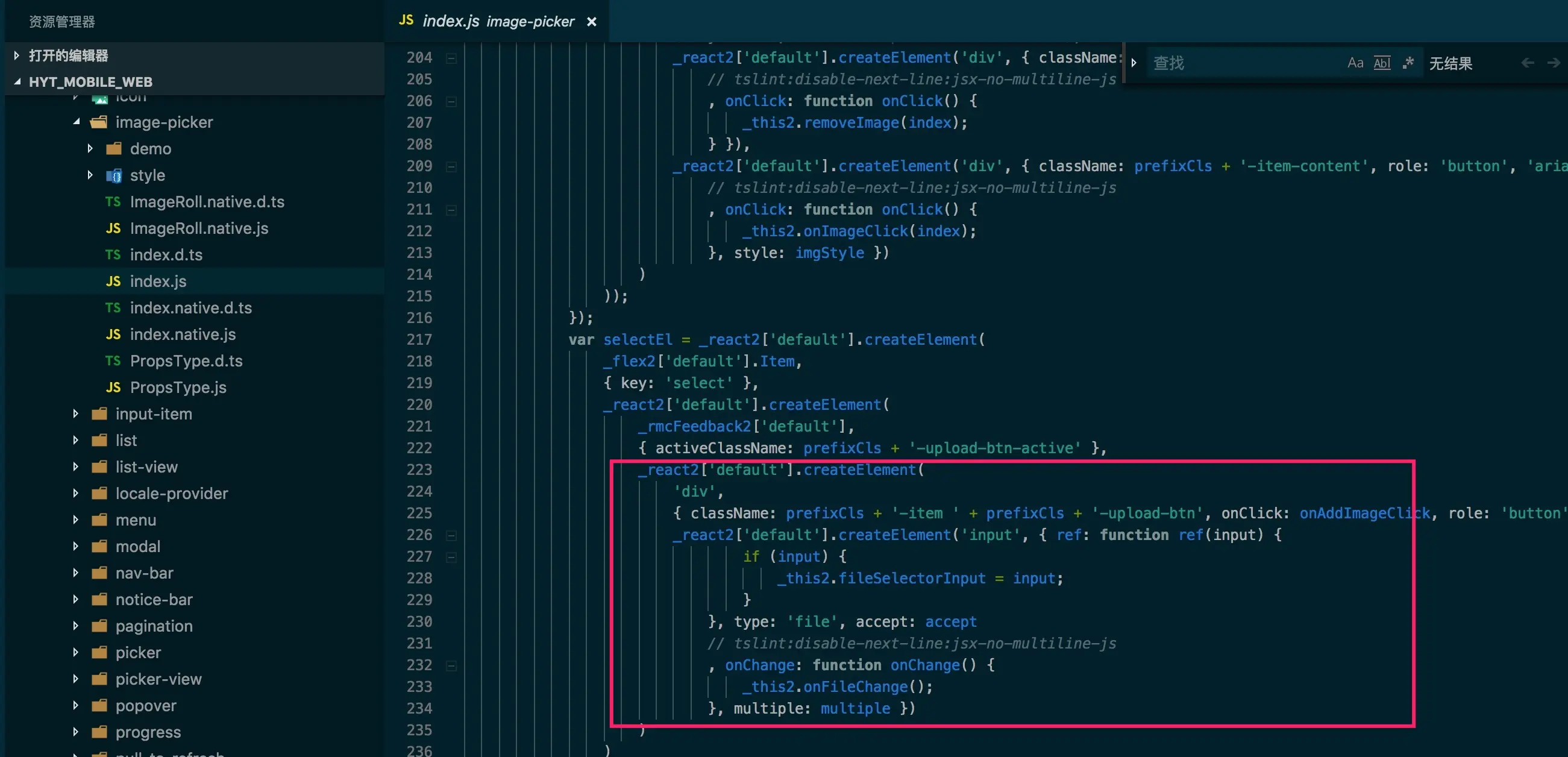Go to previous match arrow
The width and height of the screenshot is (1568, 757).
click(x=1527, y=63)
